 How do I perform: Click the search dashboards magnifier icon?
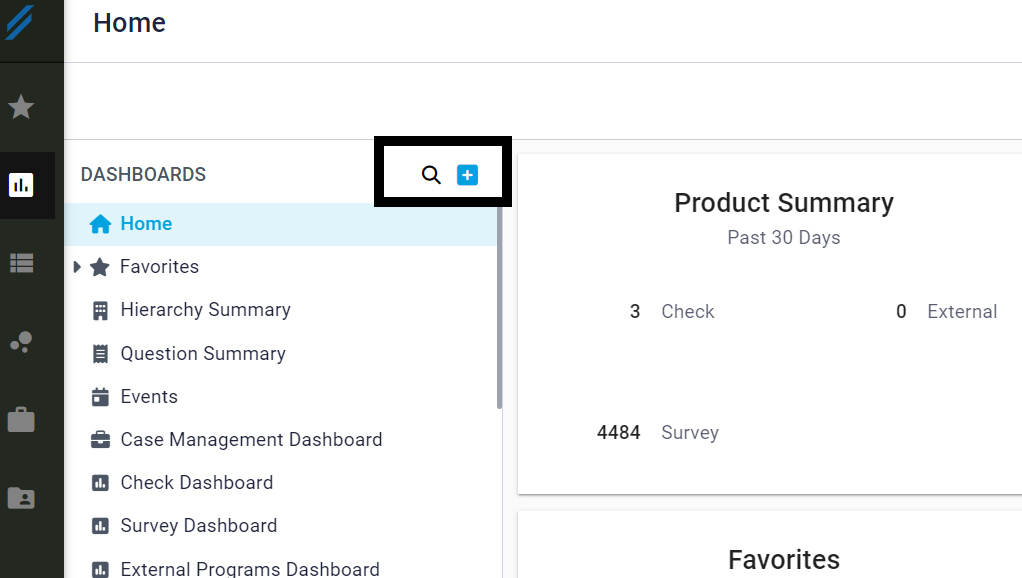[x=431, y=175]
